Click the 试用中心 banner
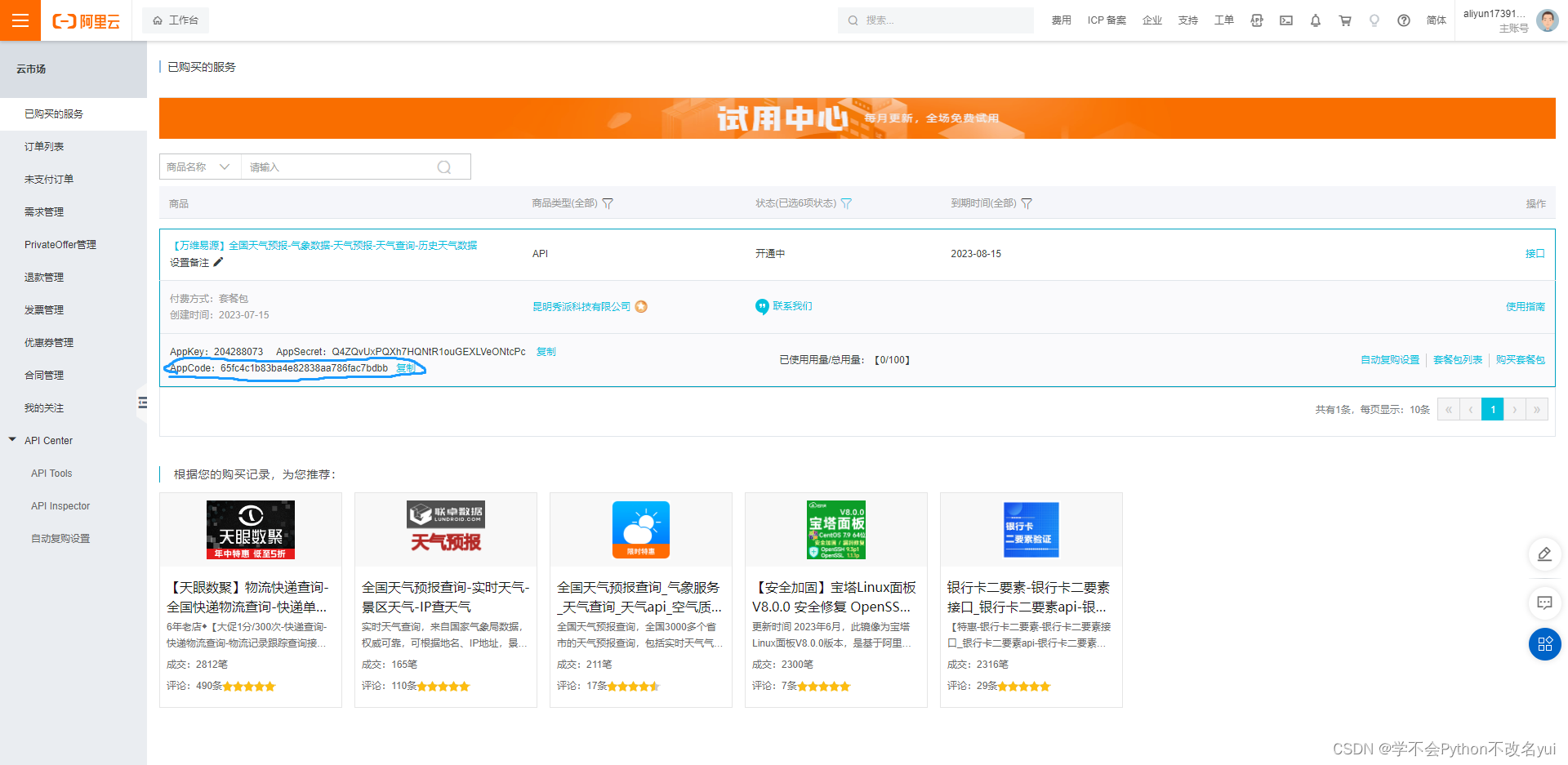Screen dimensions: 1568x765 857,118
